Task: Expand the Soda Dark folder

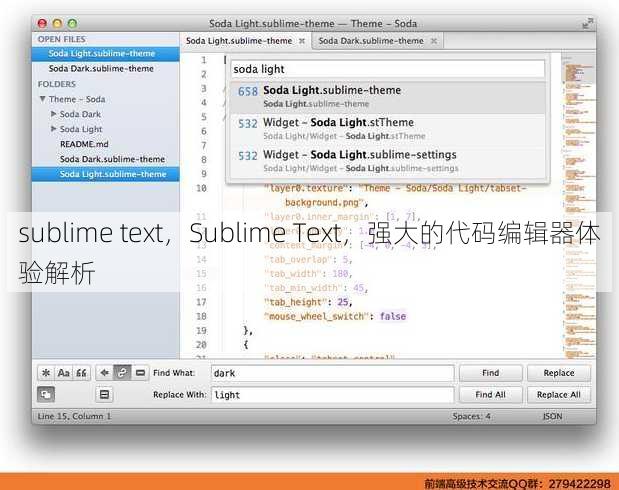Action: click(54, 114)
